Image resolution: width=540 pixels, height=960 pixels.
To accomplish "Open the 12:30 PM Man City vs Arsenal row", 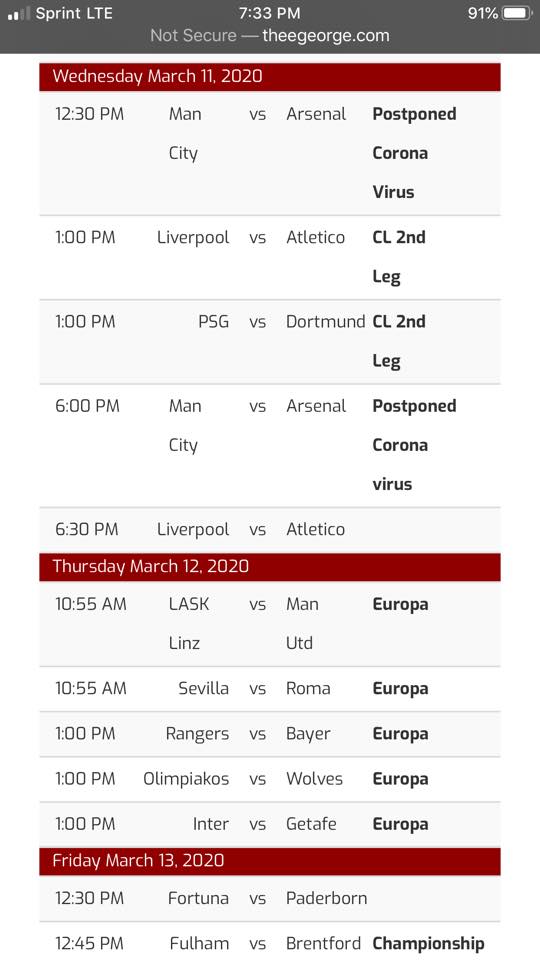I will tap(270, 153).
